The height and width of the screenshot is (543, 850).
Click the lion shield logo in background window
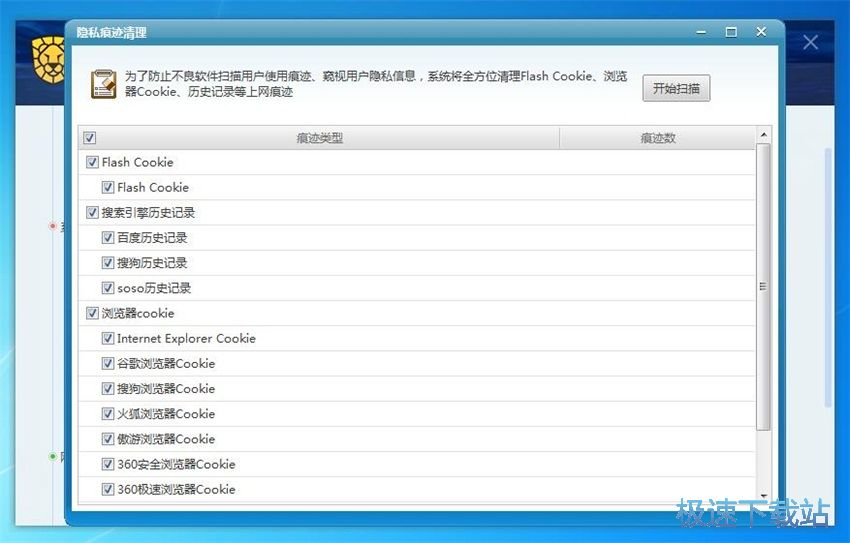pos(48,60)
